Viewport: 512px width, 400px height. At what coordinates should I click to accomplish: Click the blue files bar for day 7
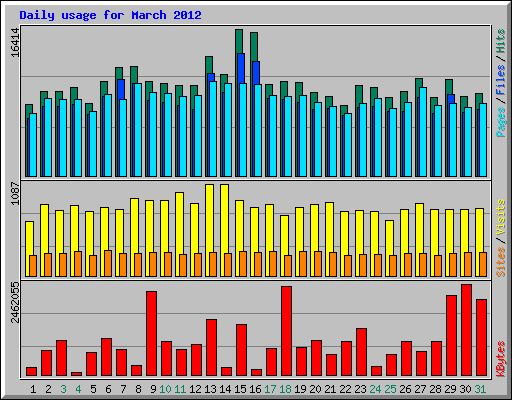click(121, 89)
